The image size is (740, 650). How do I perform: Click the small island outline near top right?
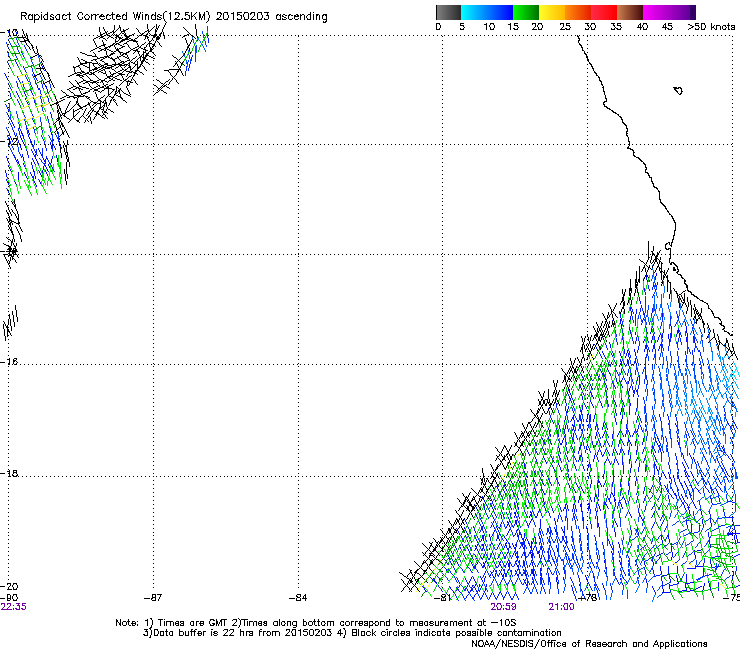point(678,90)
